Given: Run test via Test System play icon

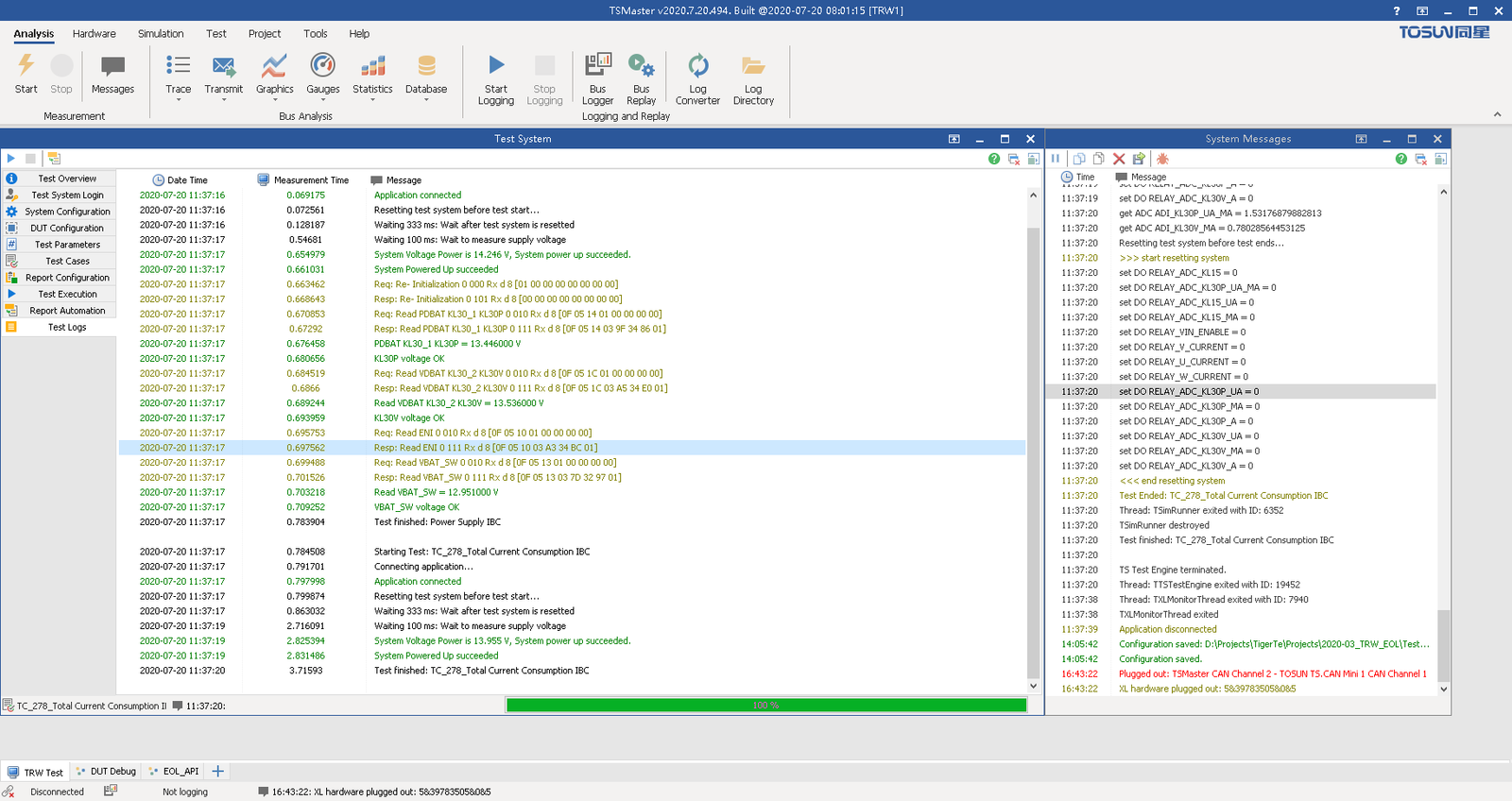Looking at the screenshot, I should (x=10, y=159).
